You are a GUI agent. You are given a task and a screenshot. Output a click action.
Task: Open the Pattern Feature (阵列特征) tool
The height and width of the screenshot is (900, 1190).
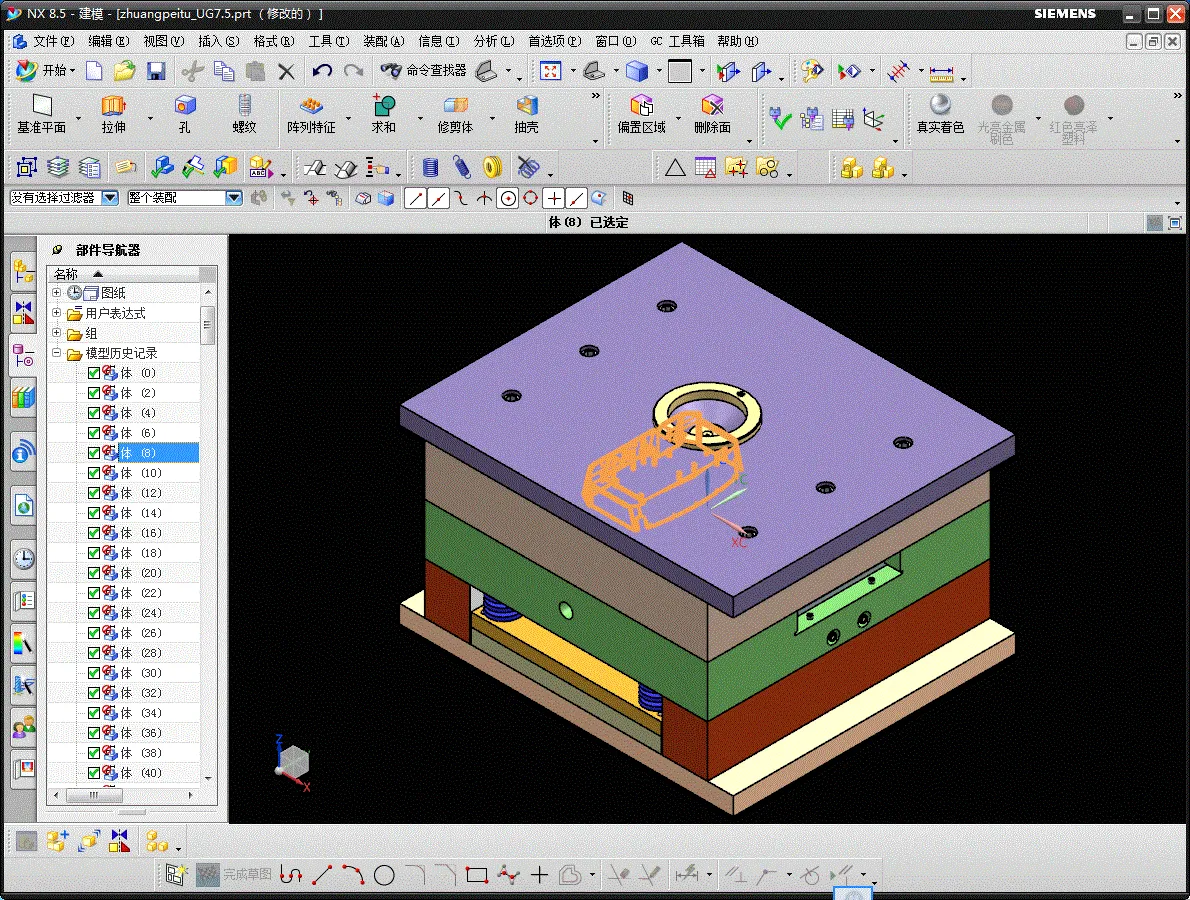[x=311, y=115]
